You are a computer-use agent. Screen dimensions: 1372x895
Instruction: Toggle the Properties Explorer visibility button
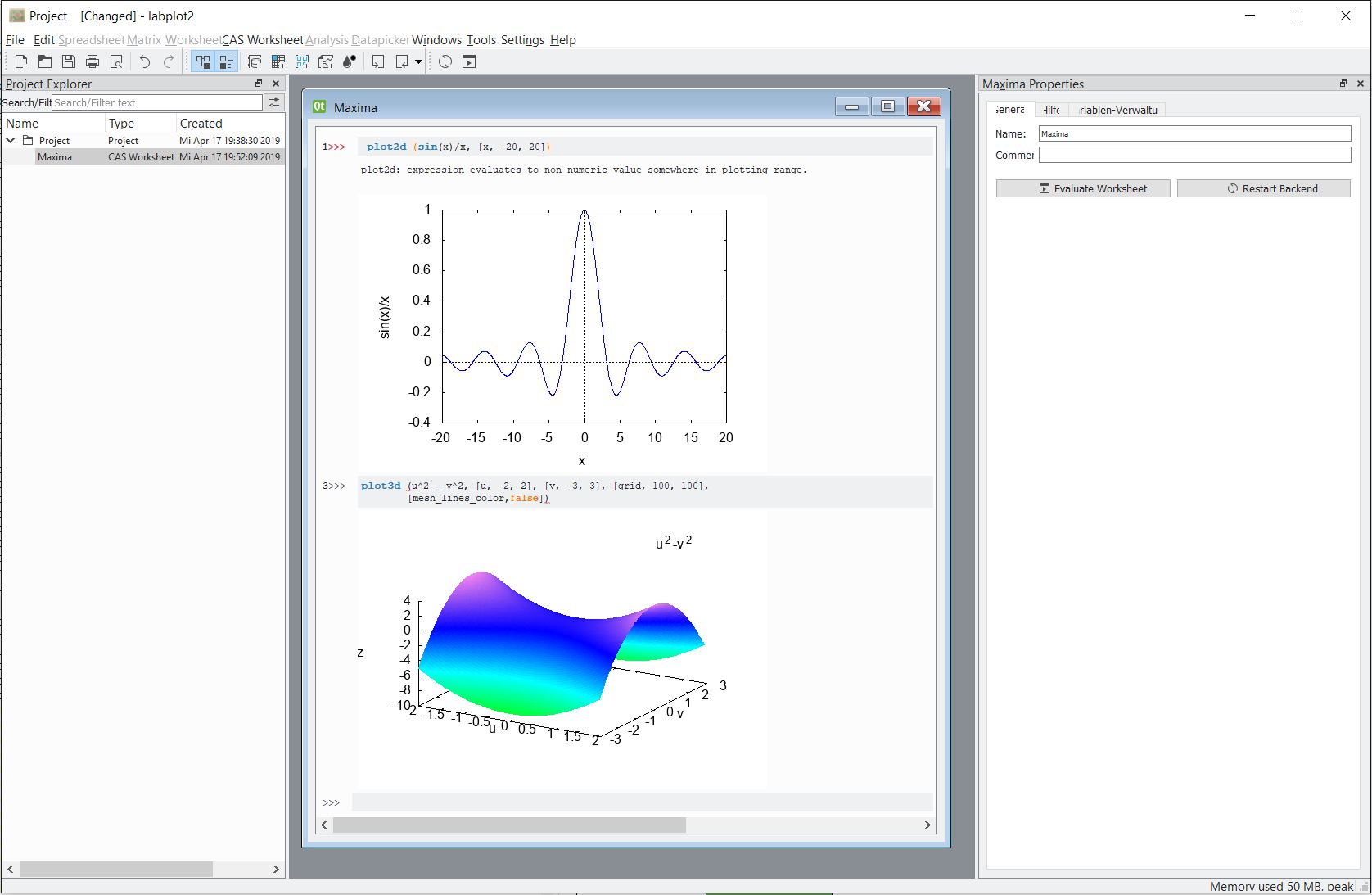[x=226, y=61]
